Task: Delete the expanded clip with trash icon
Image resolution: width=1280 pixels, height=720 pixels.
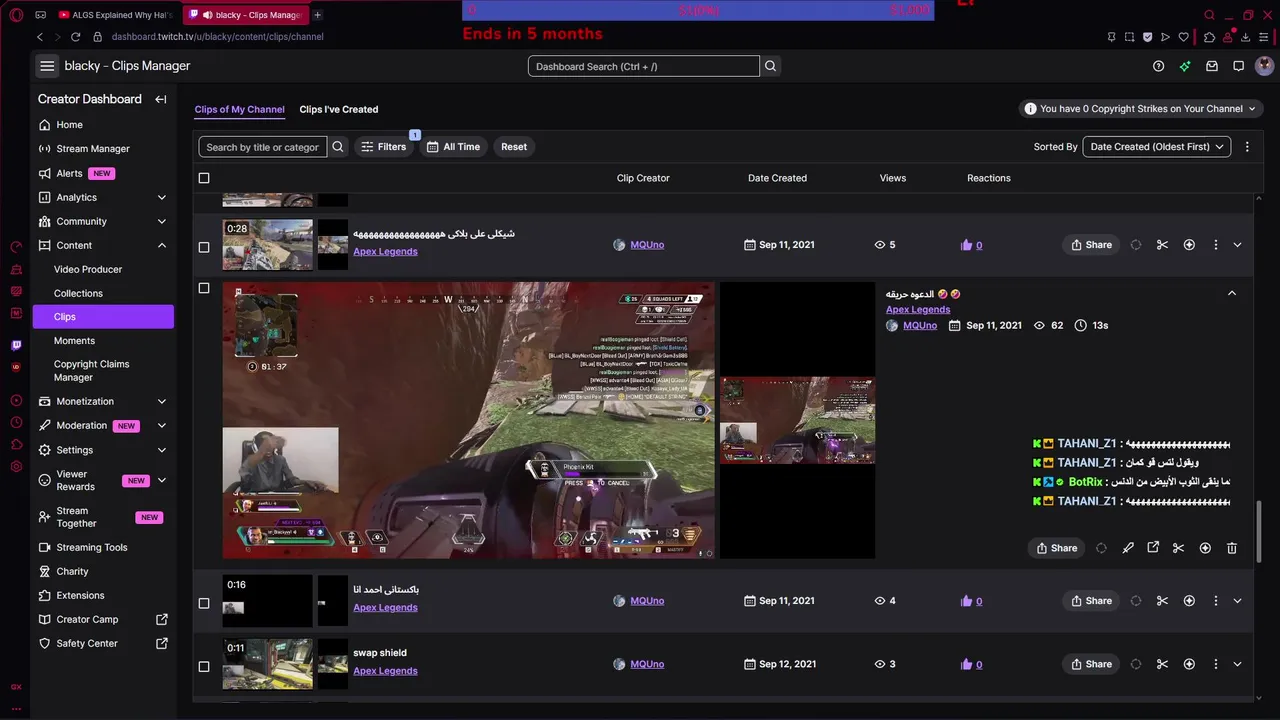Action: click(x=1232, y=548)
